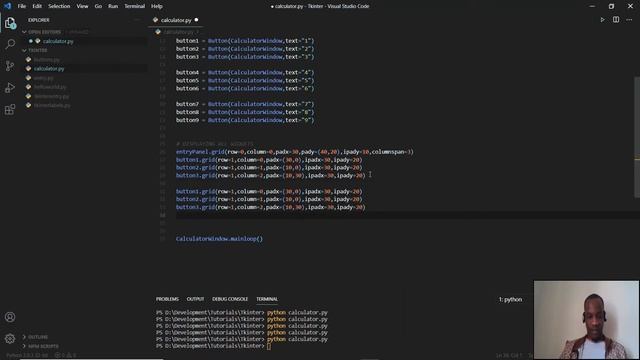Click the entryPanel.grid line of code
Image resolution: width=640 pixels, height=360 pixels.
294,152
